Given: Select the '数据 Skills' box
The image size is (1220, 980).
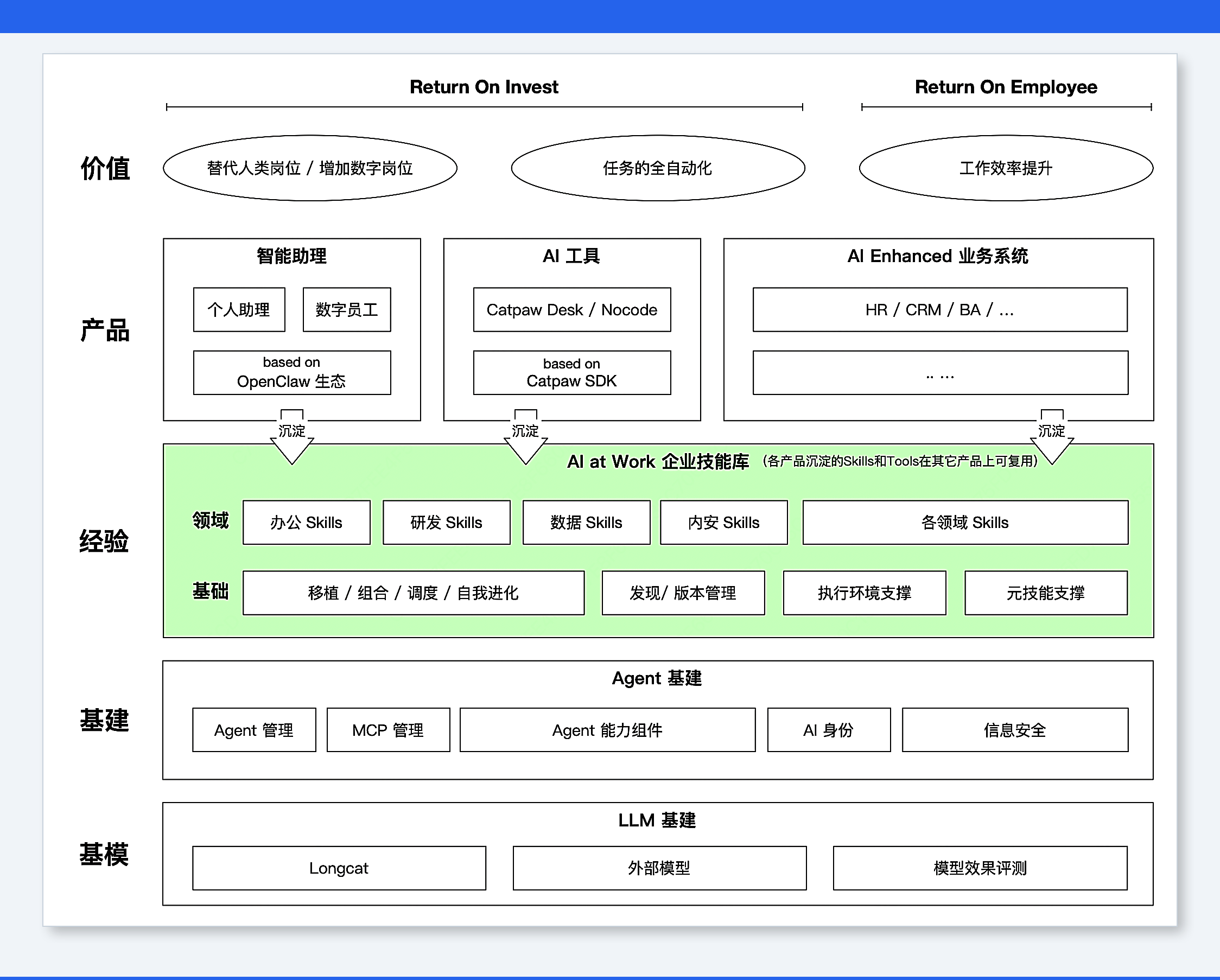Looking at the screenshot, I should coord(586,522).
